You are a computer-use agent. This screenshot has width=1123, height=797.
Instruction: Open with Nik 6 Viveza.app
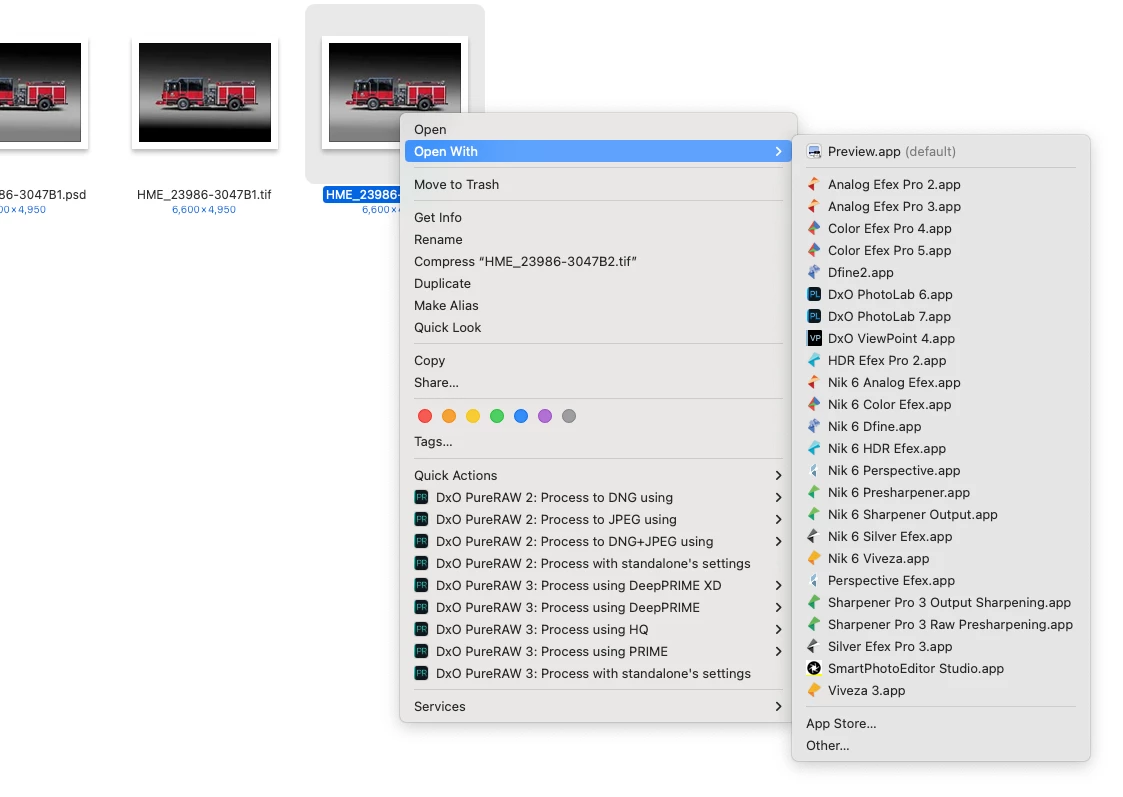coord(940,559)
